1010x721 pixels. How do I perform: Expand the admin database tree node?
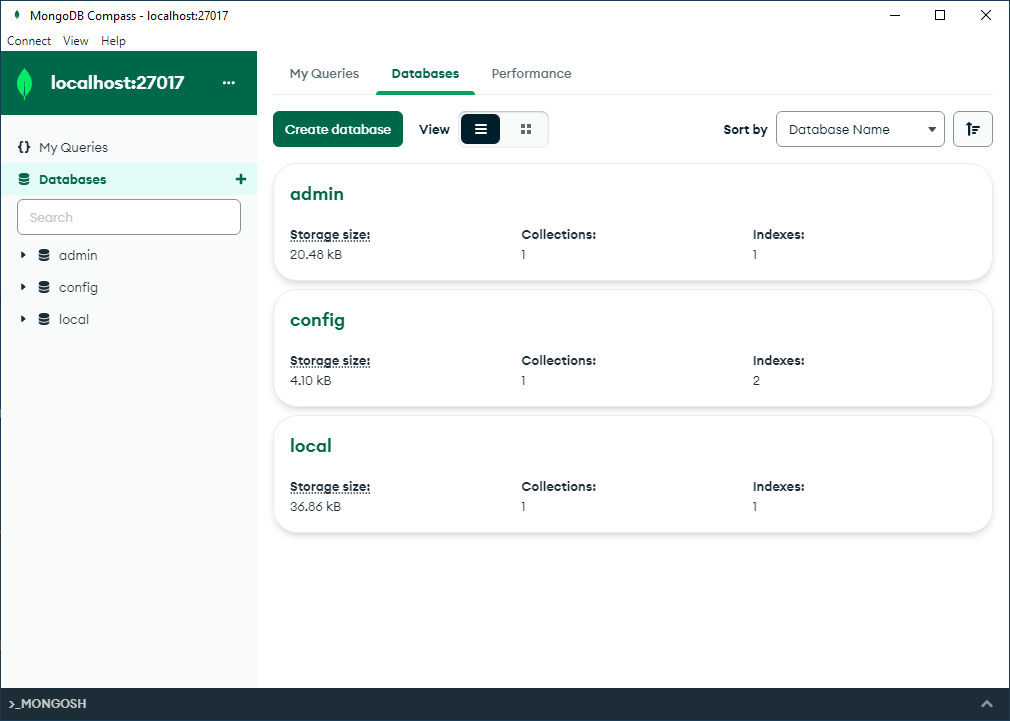pos(23,255)
